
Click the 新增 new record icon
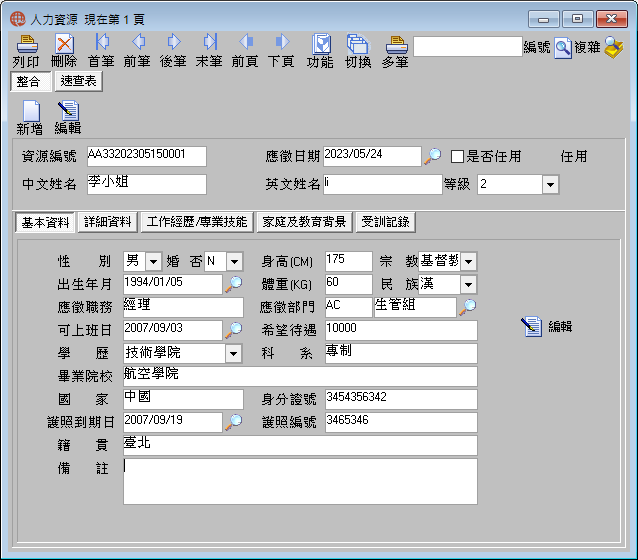coord(31,111)
